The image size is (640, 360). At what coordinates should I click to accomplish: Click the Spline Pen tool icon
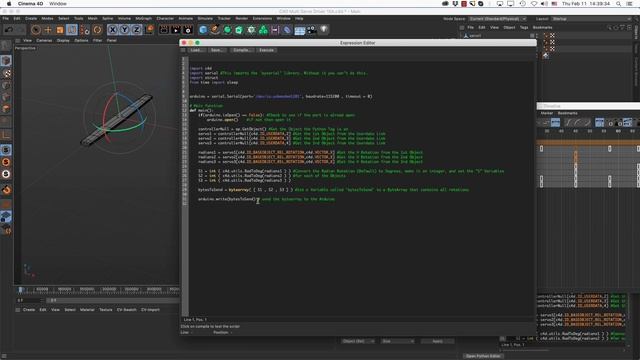pyautogui.click(x=215, y=30)
